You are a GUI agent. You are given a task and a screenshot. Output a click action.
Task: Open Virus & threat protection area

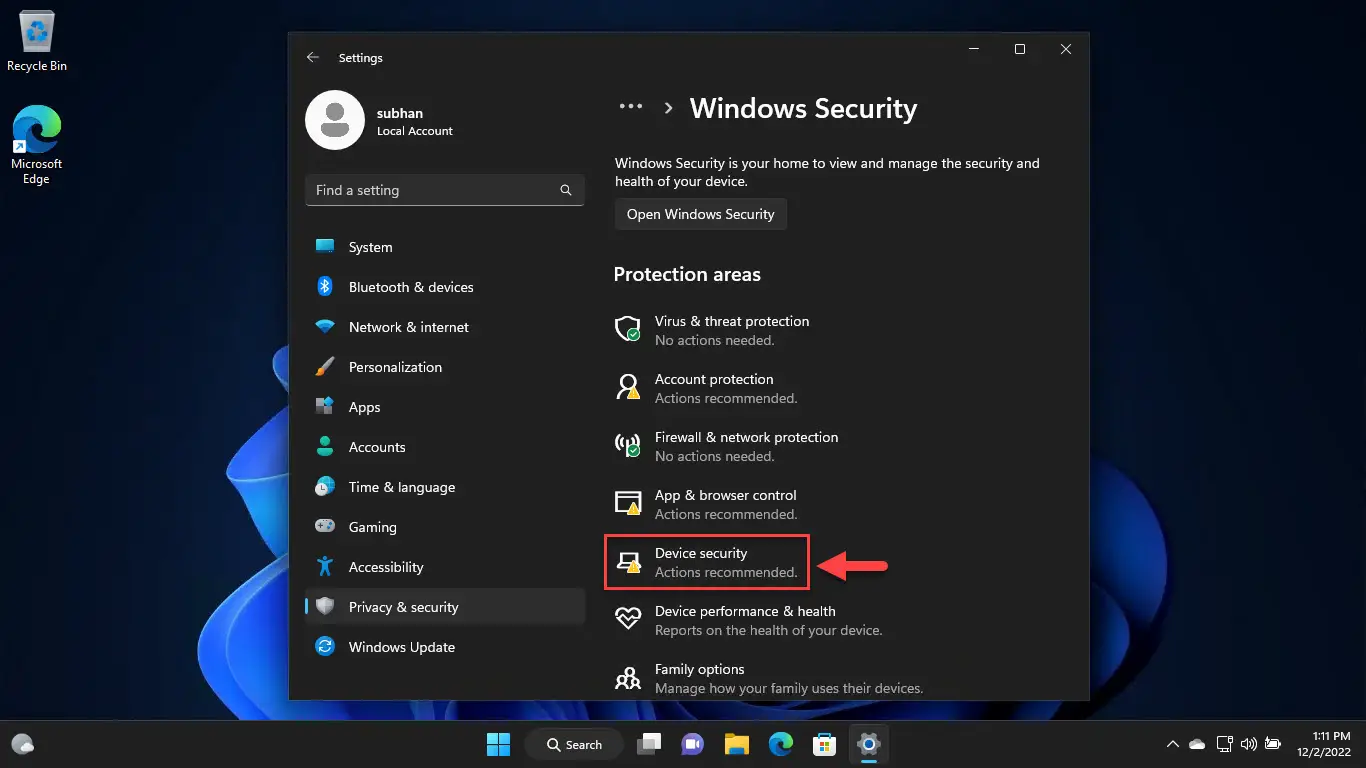tap(712, 330)
